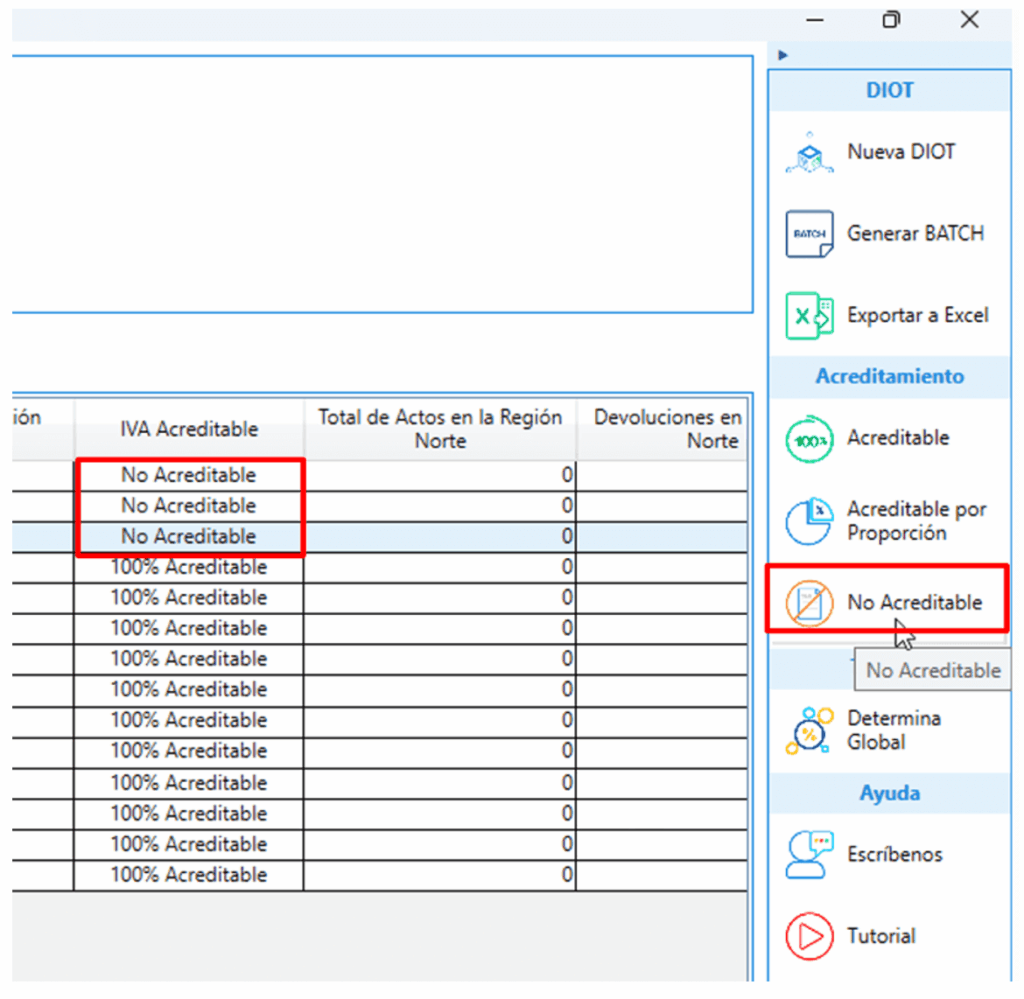Select the first 100% Acreditable cell

pos(189,567)
